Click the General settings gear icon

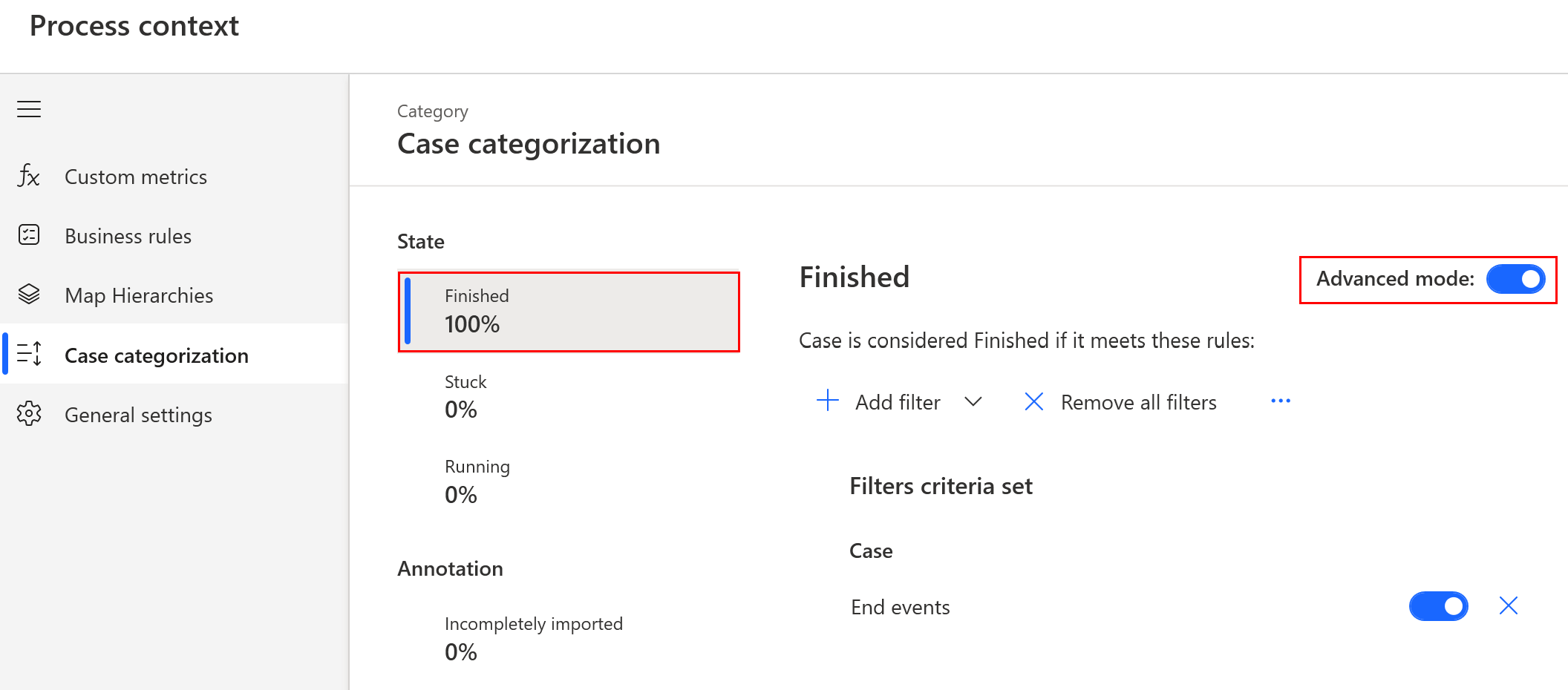(x=29, y=414)
